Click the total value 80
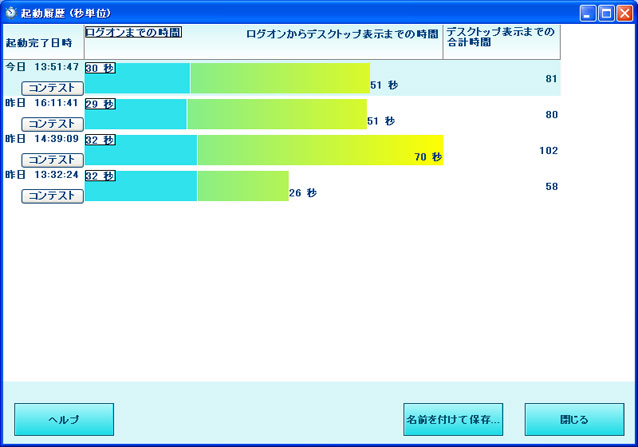The height and width of the screenshot is (447, 638). tap(551, 114)
